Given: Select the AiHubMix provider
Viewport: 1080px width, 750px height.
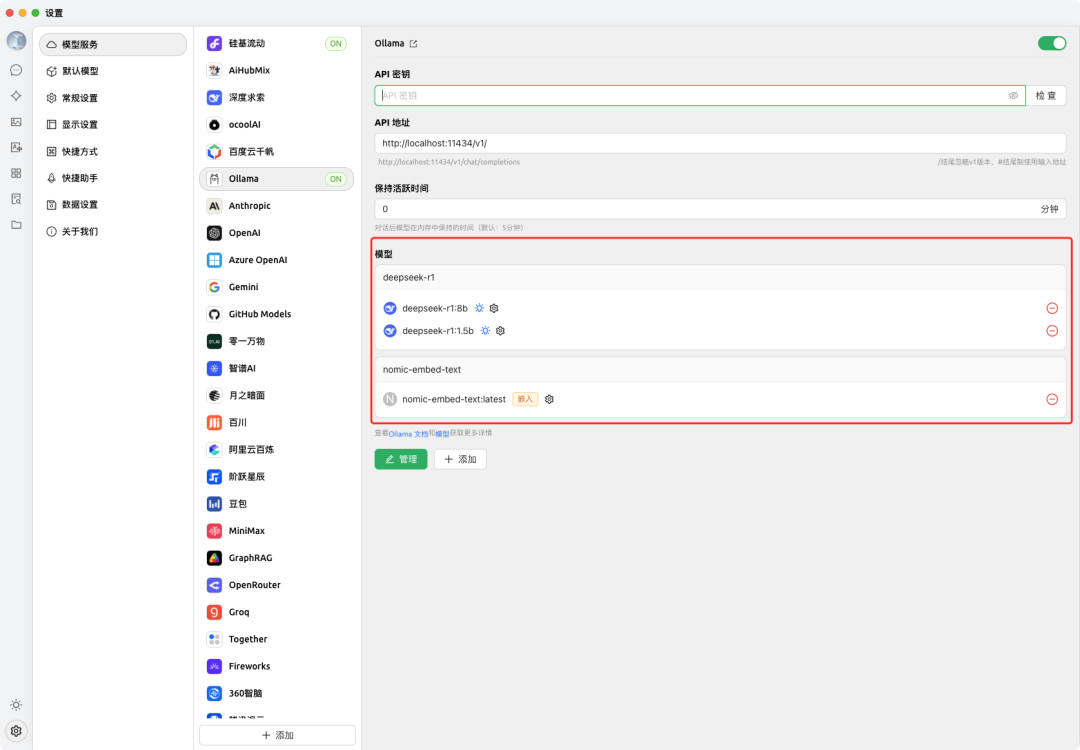Looking at the screenshot, I should pyautogui.click(x=276, y=70).
